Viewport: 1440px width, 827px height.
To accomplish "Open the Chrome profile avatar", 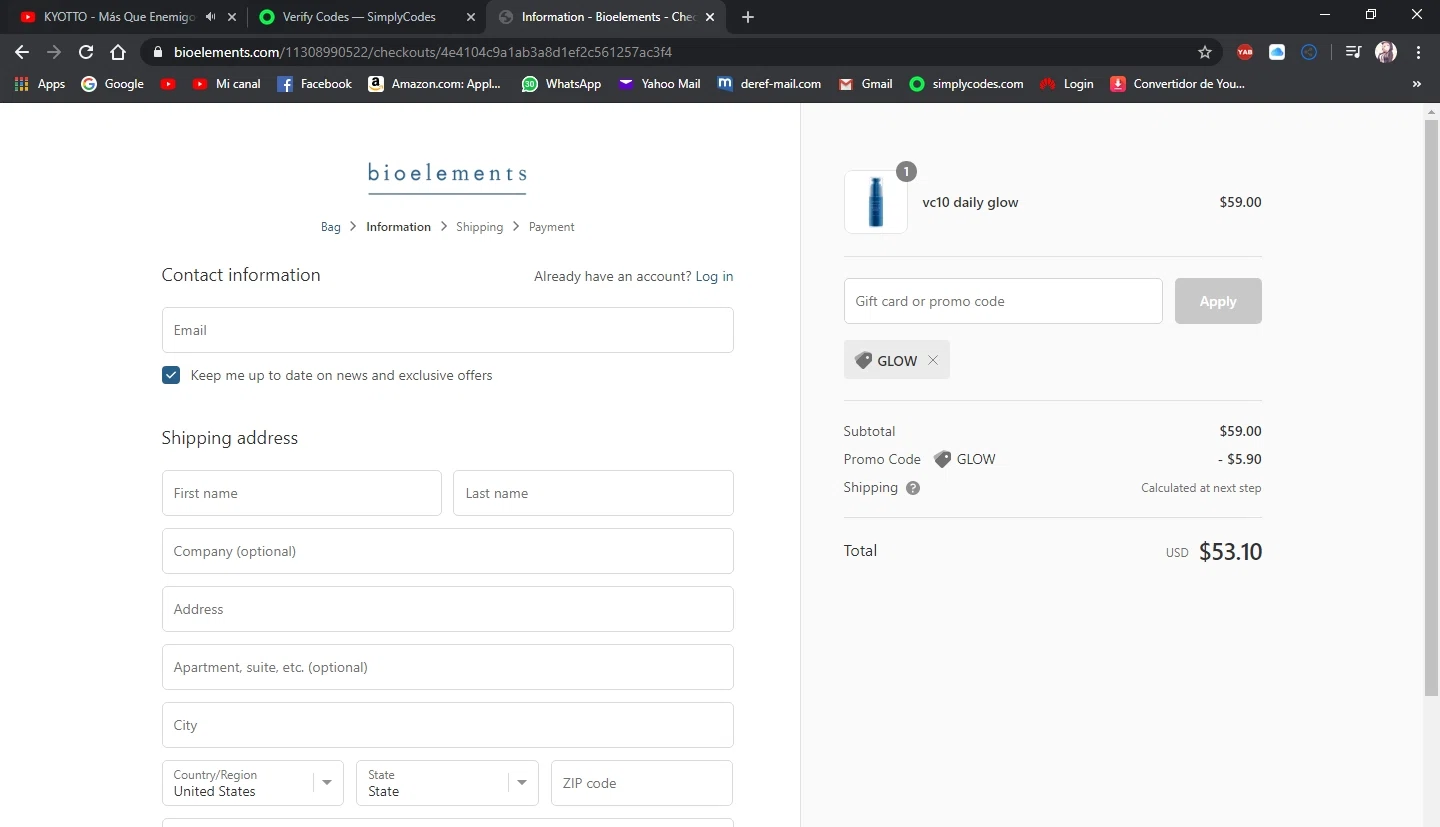I will [x=1386, y=52].
